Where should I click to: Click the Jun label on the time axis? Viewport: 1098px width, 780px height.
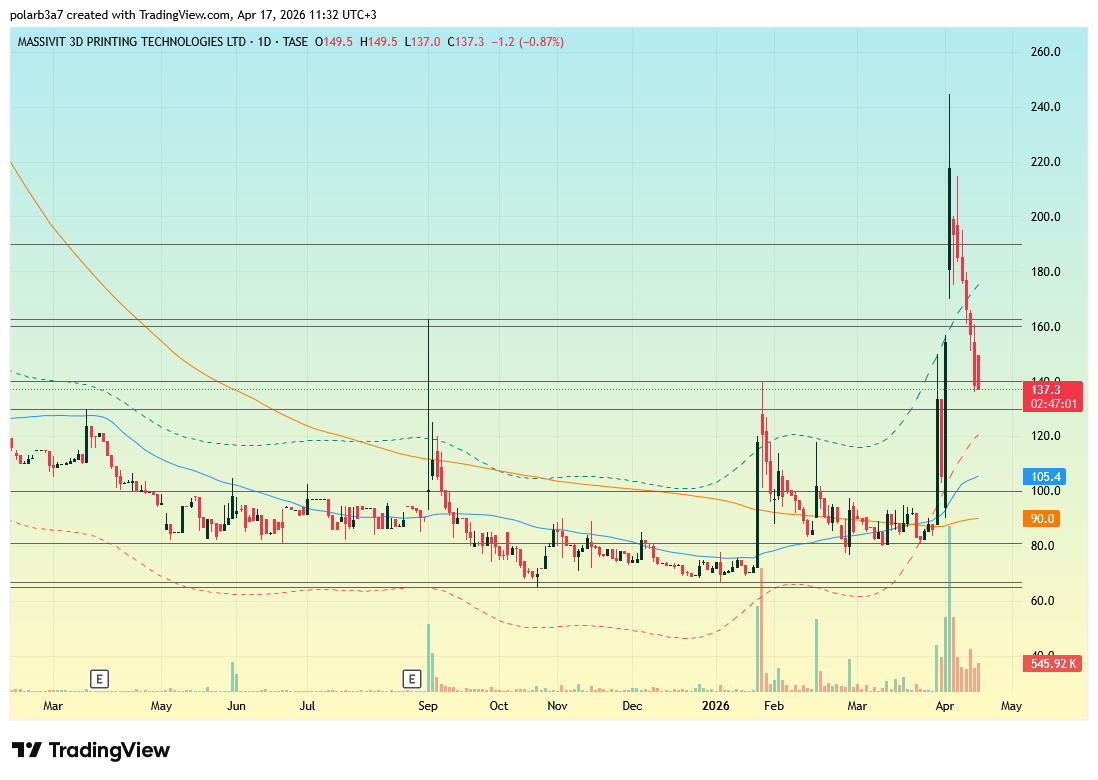[236, 706]
